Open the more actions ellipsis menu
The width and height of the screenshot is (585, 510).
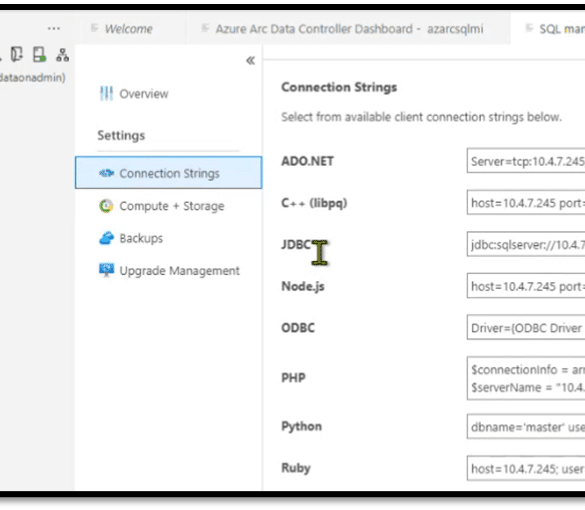pyautogui.click(x=54, y=28)
